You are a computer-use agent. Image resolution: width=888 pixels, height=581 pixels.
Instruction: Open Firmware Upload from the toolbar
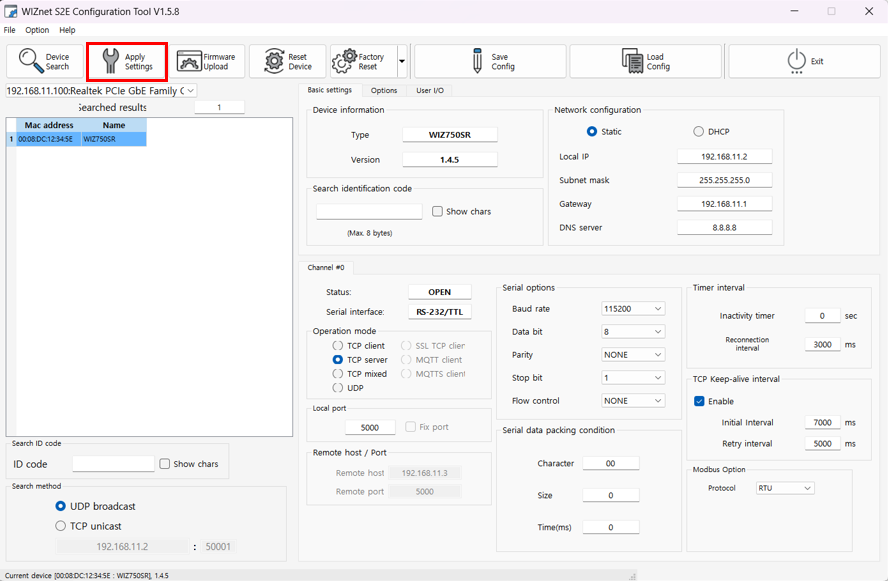click(189, 62)
